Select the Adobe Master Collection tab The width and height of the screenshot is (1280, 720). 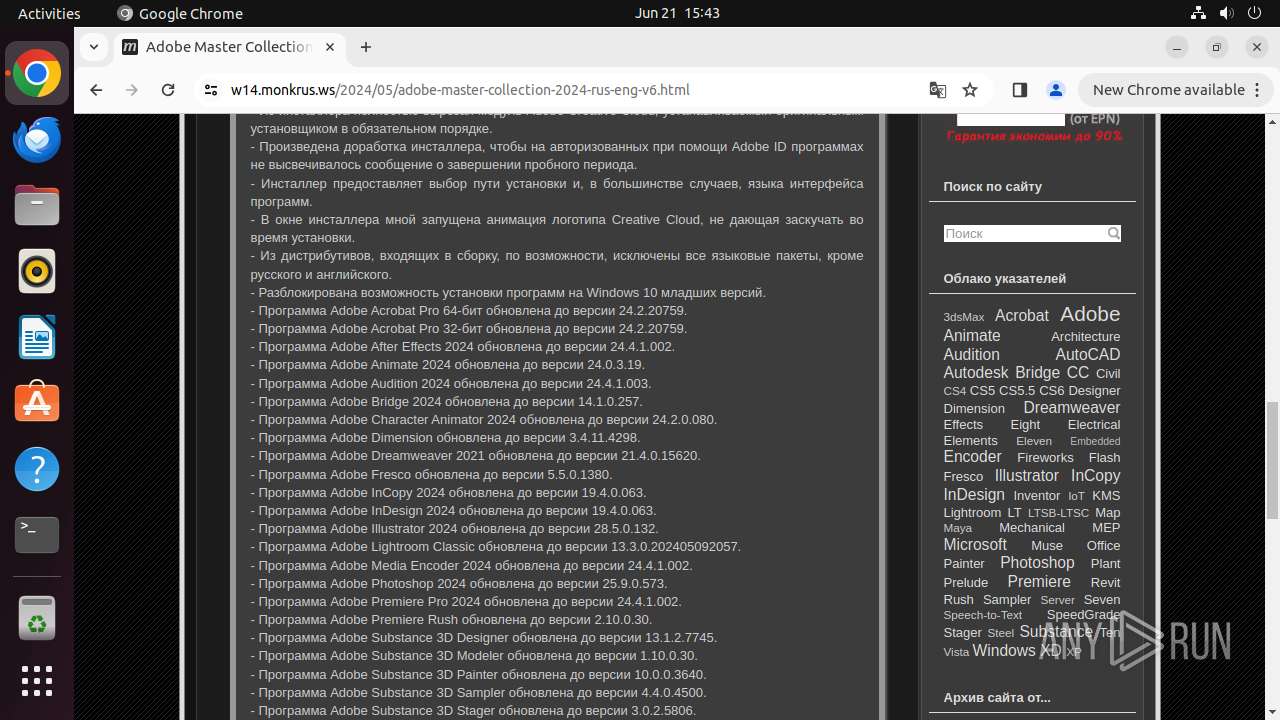pos(228,47)
